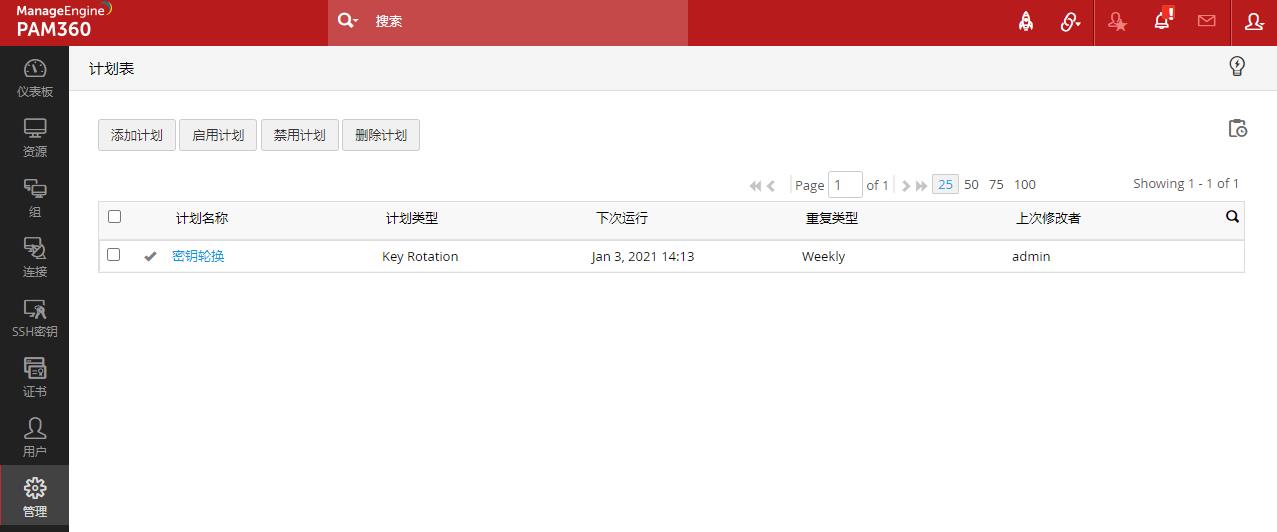Click the admin cell
The image size is (1277, 532).
coord(1031,256)
